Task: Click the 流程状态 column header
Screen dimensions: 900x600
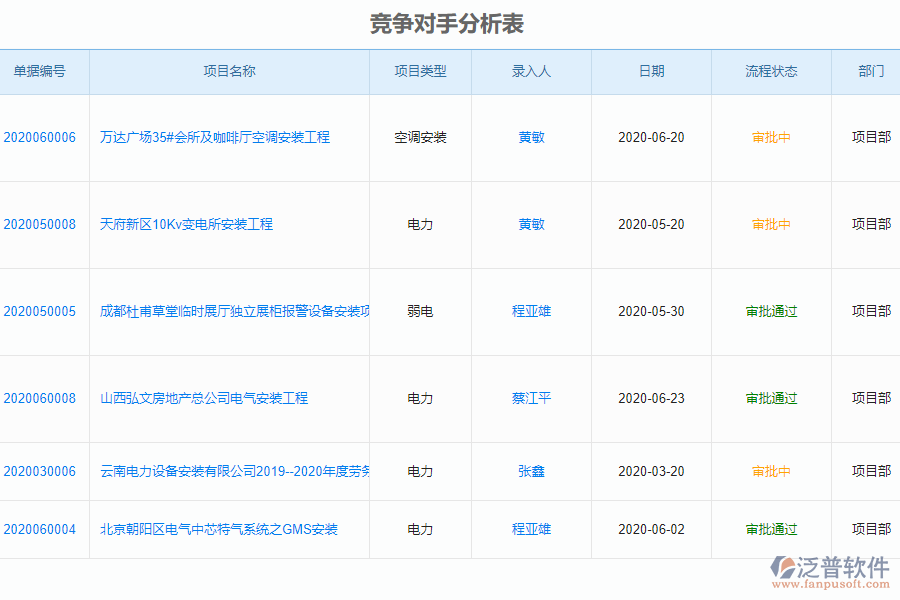Action: pyautogui.click(x=771, y=71)
